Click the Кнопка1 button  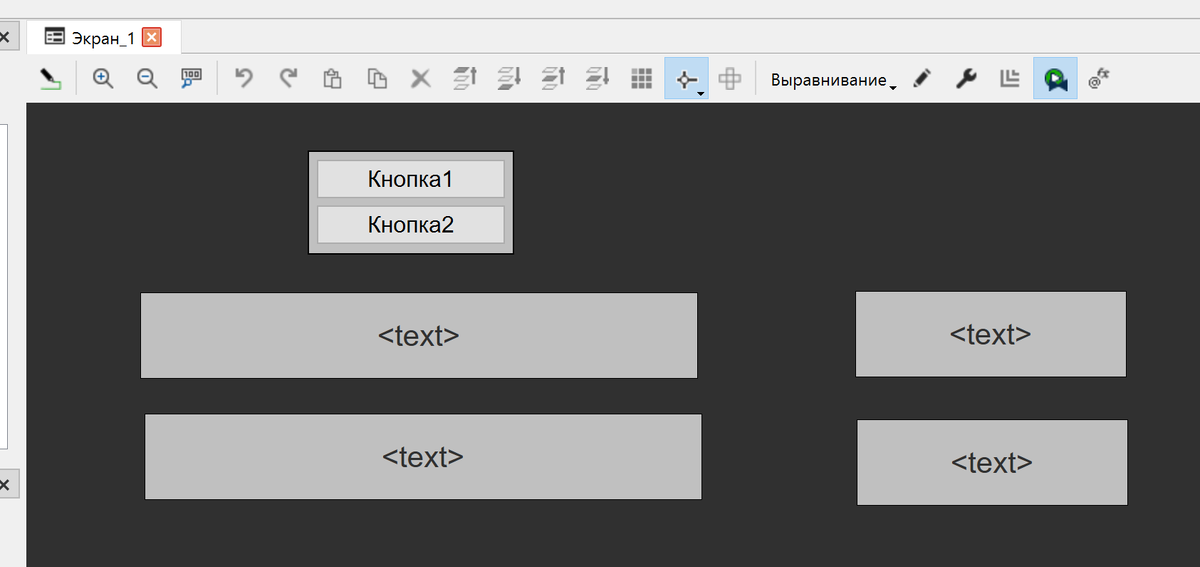coord(411,180)
